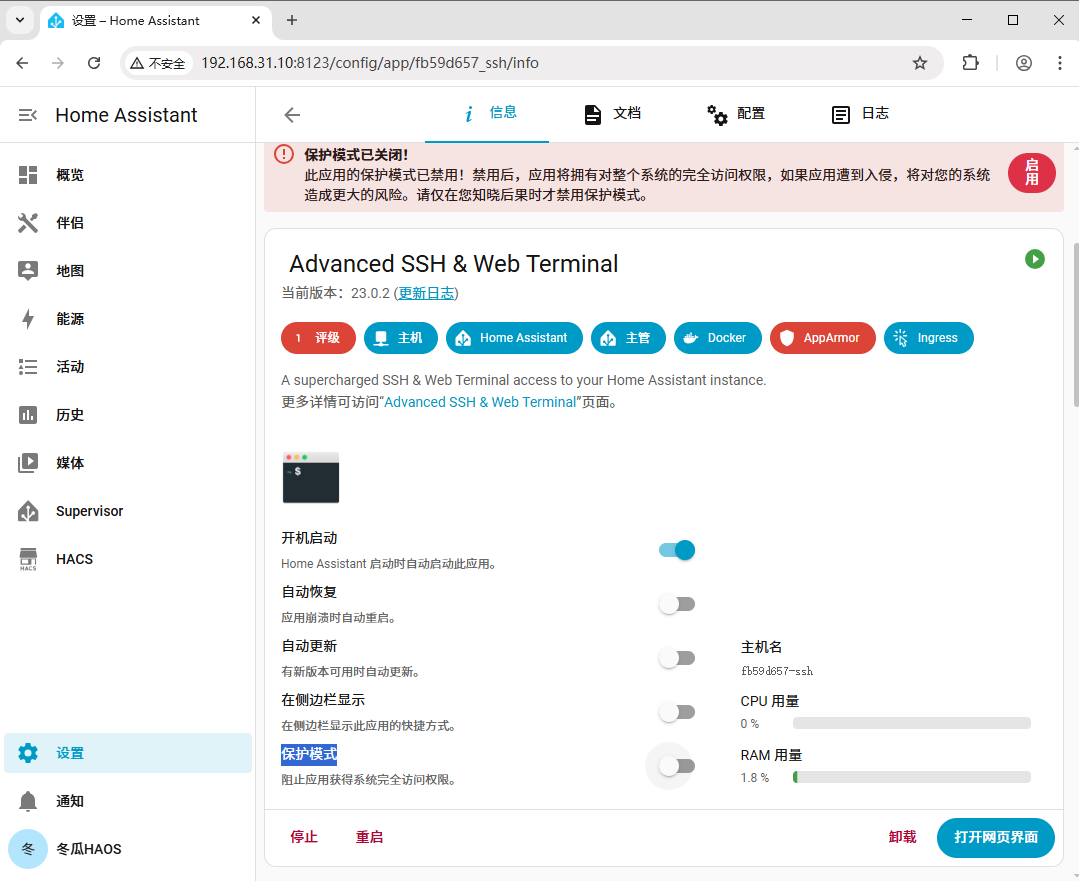Click the 重启 restart button
Image resolution: width=1079 pixels, height=881 pixels.
(x=369, y=837)
